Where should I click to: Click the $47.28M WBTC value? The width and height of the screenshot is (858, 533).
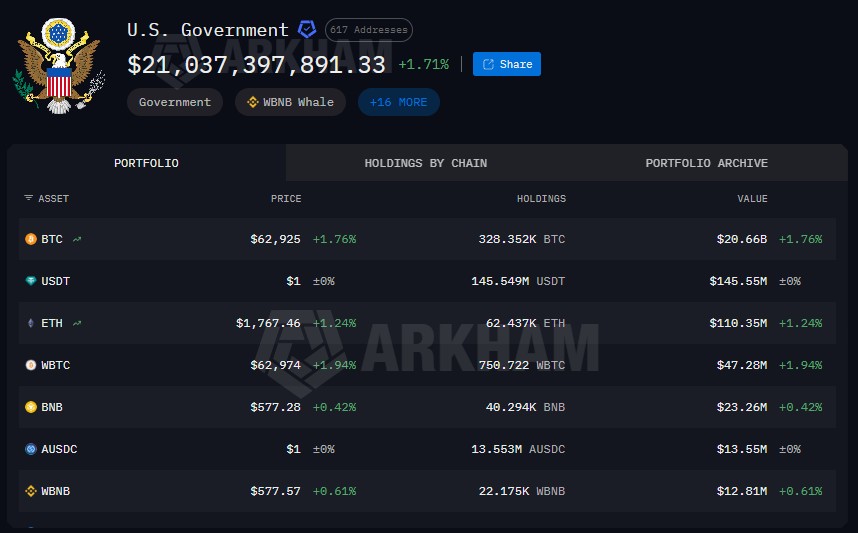tap(741, 365)
